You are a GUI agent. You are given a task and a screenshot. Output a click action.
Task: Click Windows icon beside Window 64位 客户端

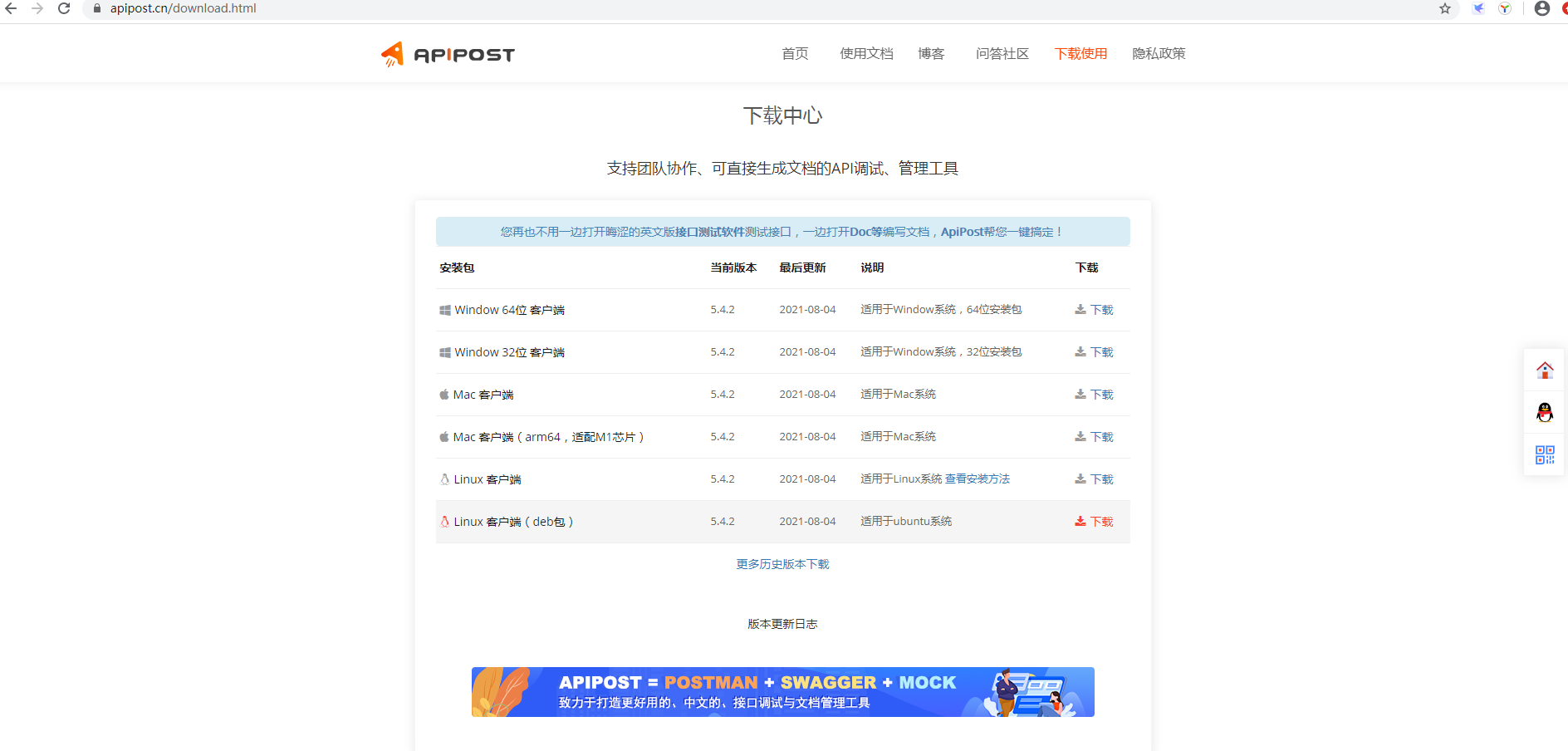tap(445, 310)
